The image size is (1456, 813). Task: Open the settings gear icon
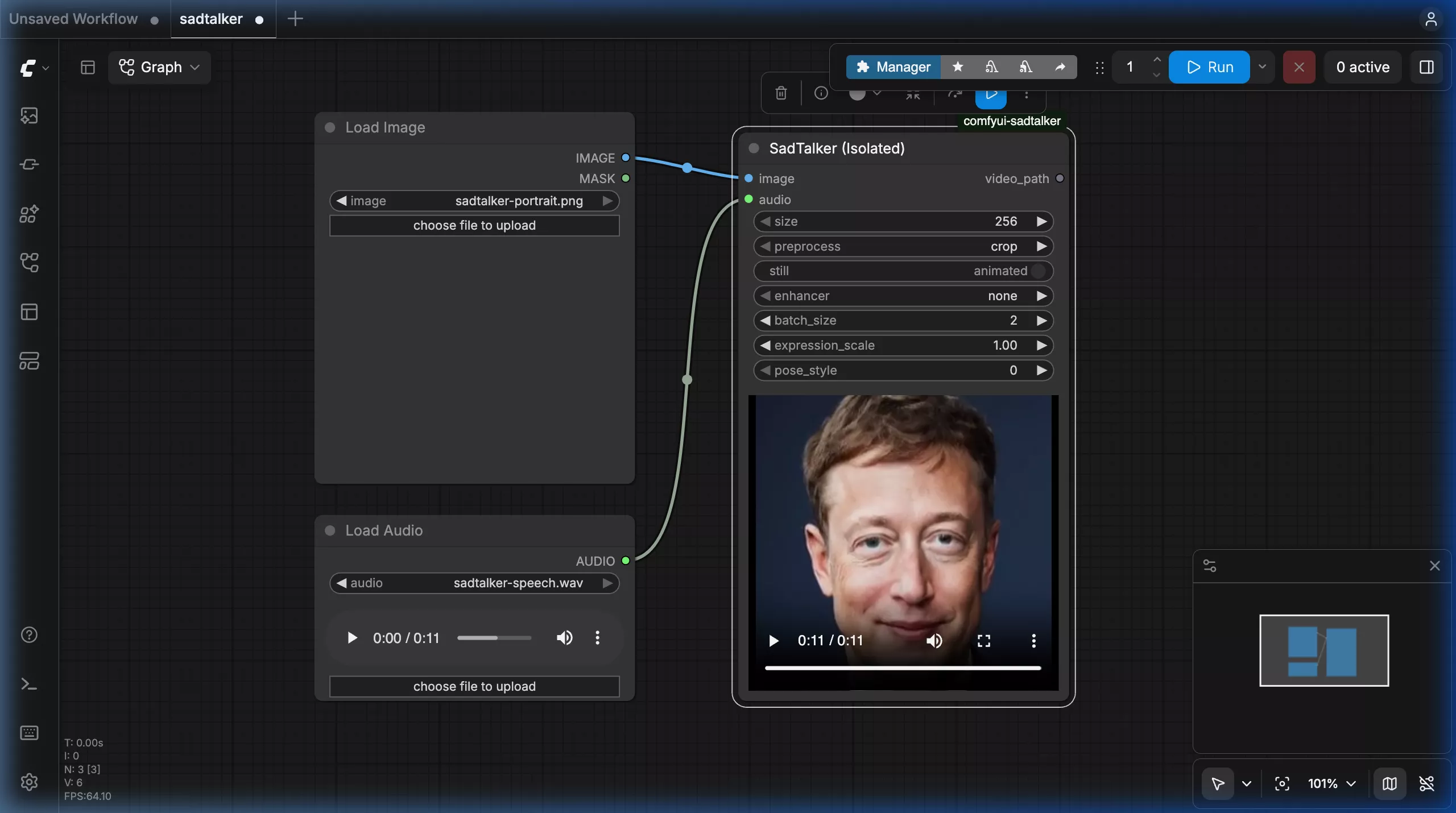[x=29, y=782]
